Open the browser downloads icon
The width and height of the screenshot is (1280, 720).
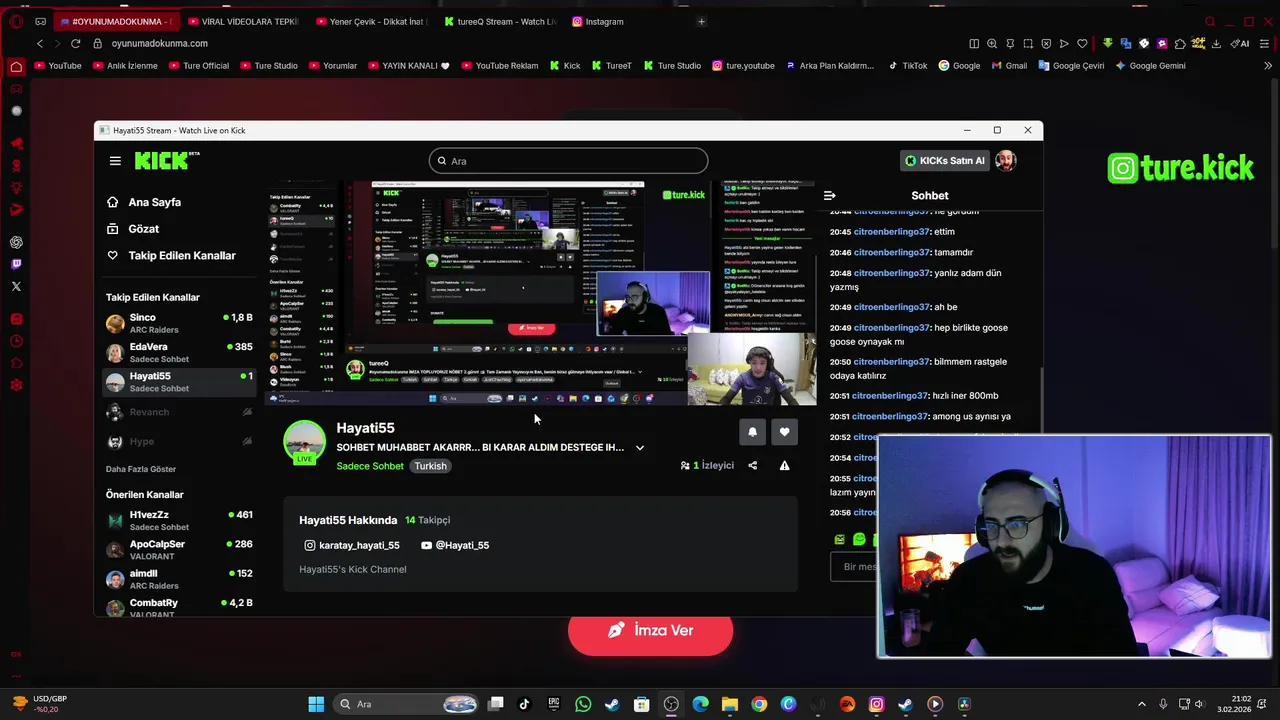click(1216, 43)
